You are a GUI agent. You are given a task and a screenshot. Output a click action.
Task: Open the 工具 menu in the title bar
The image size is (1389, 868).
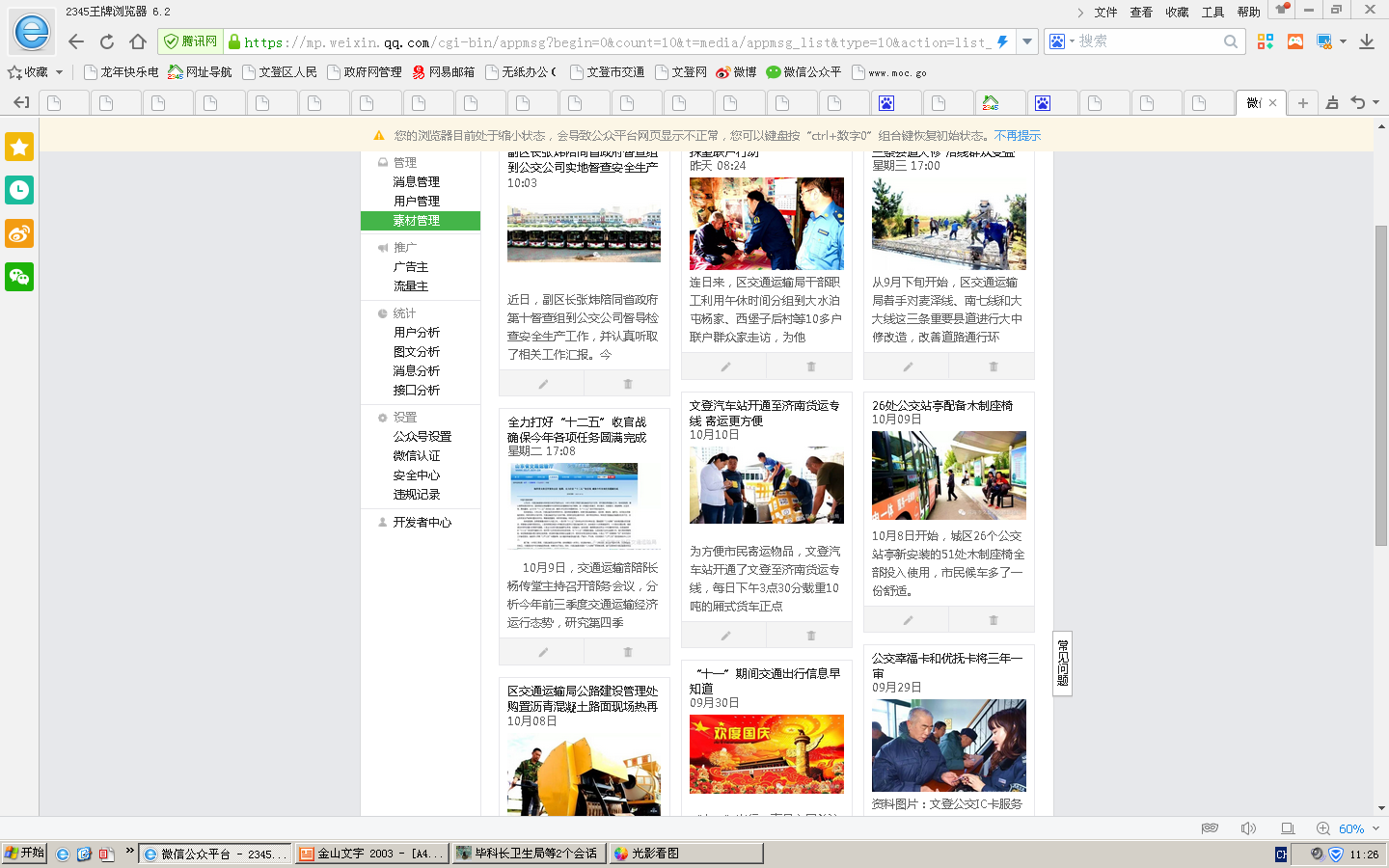[1212, 12]
